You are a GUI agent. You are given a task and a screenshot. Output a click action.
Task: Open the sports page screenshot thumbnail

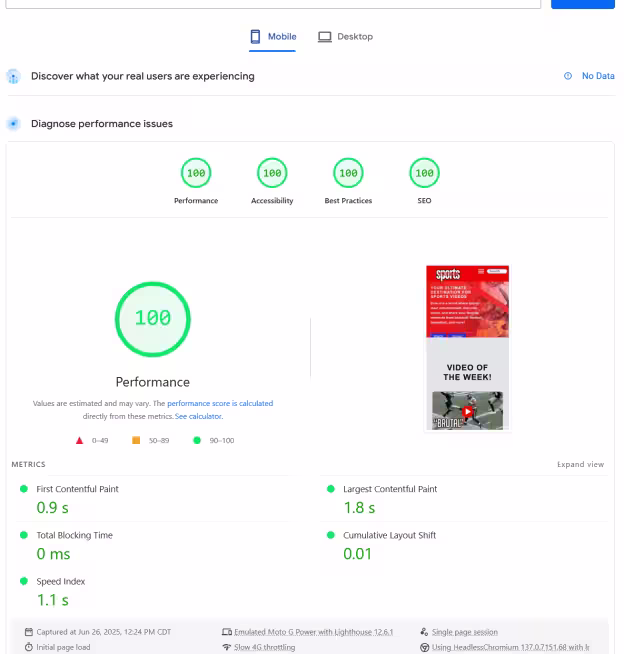click(x=467, y=348)
